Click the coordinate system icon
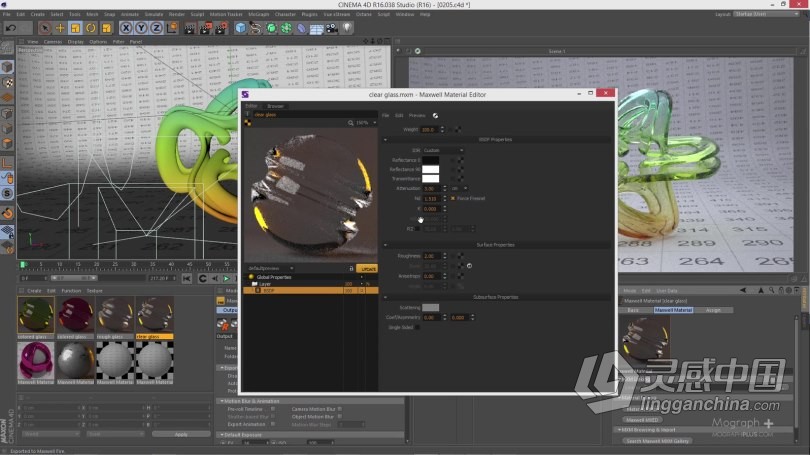The width and height of the screenshot is (810, 455). [x=172, y=28]
